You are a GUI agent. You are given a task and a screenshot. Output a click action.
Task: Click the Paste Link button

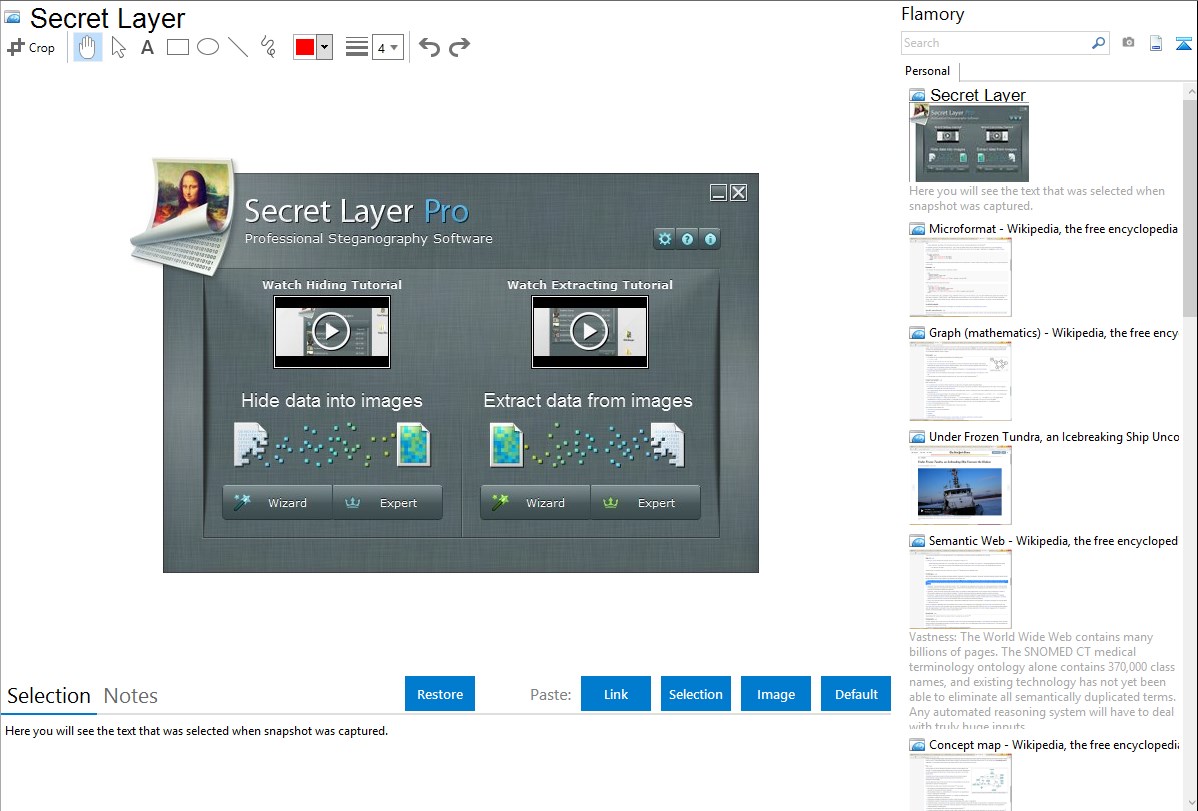click(x=616, y=694)
